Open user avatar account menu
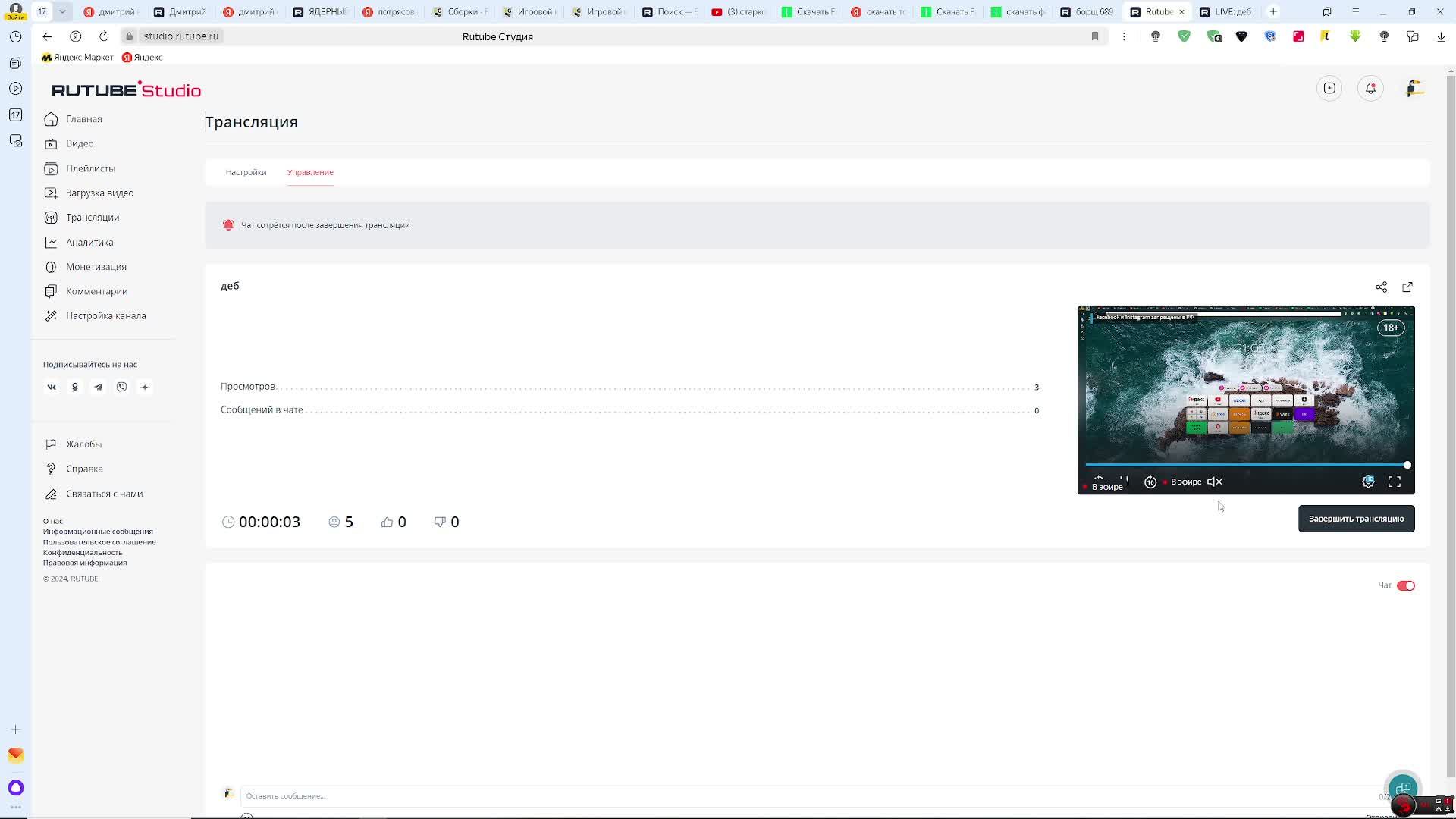Viewport: 1456px width, 819px height. point(1414,89)
